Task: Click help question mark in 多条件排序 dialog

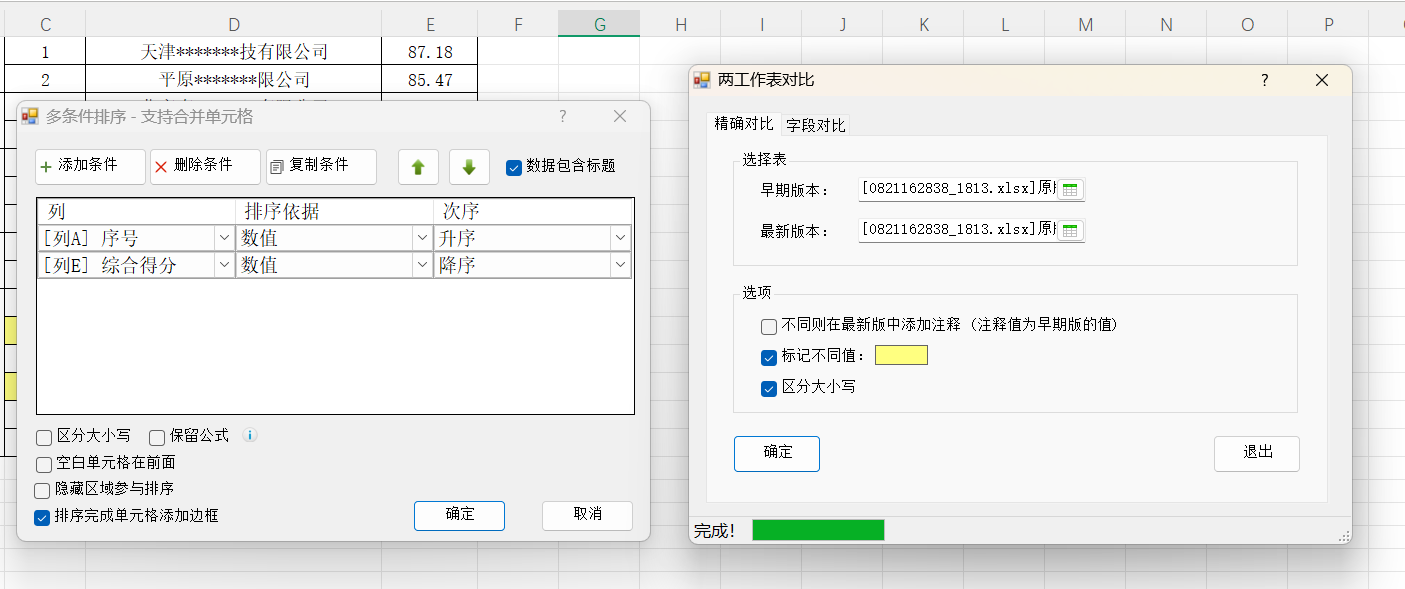Action: 562,116
